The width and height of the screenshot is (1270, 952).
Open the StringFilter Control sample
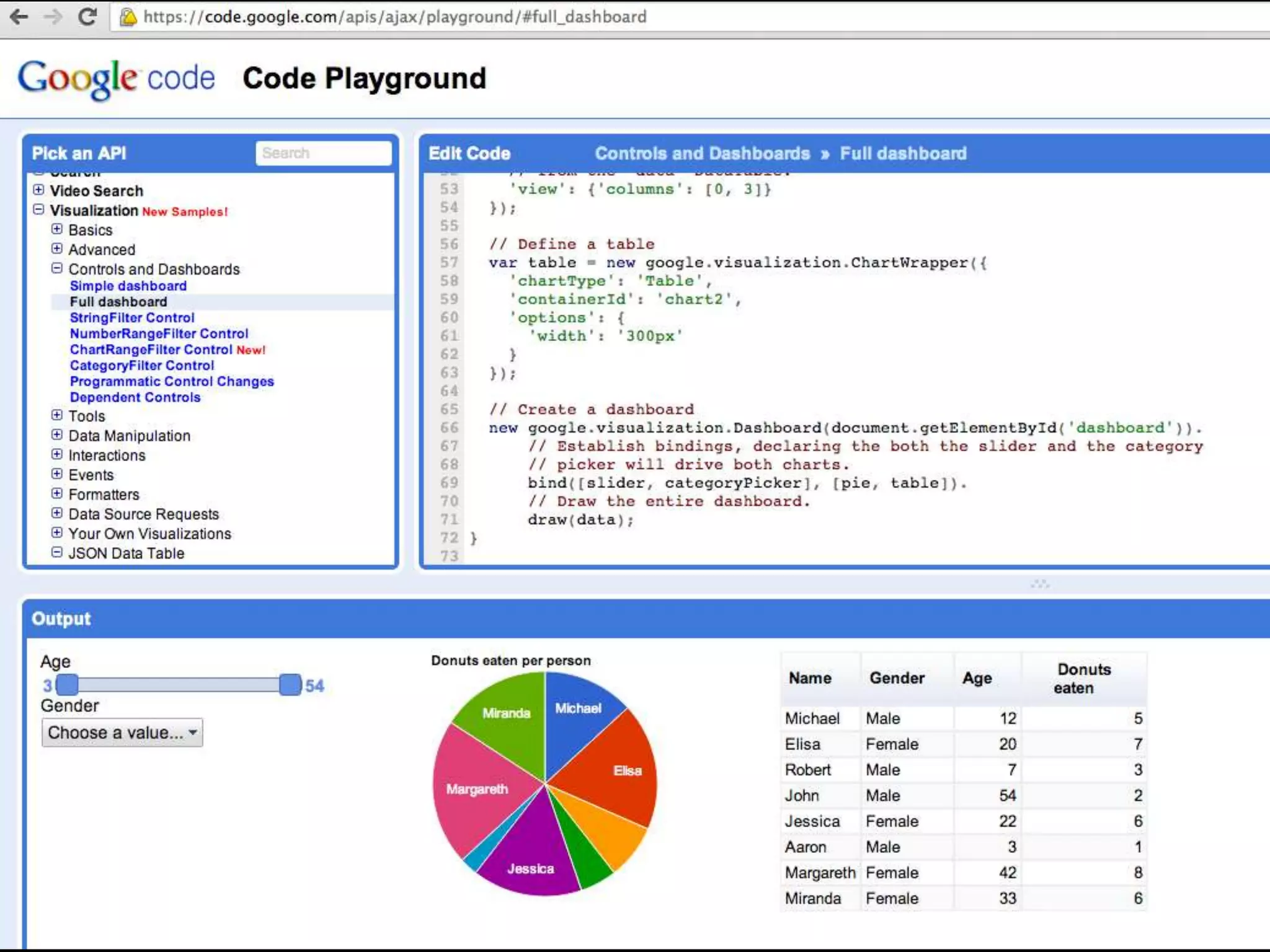[x=131, y=318]
